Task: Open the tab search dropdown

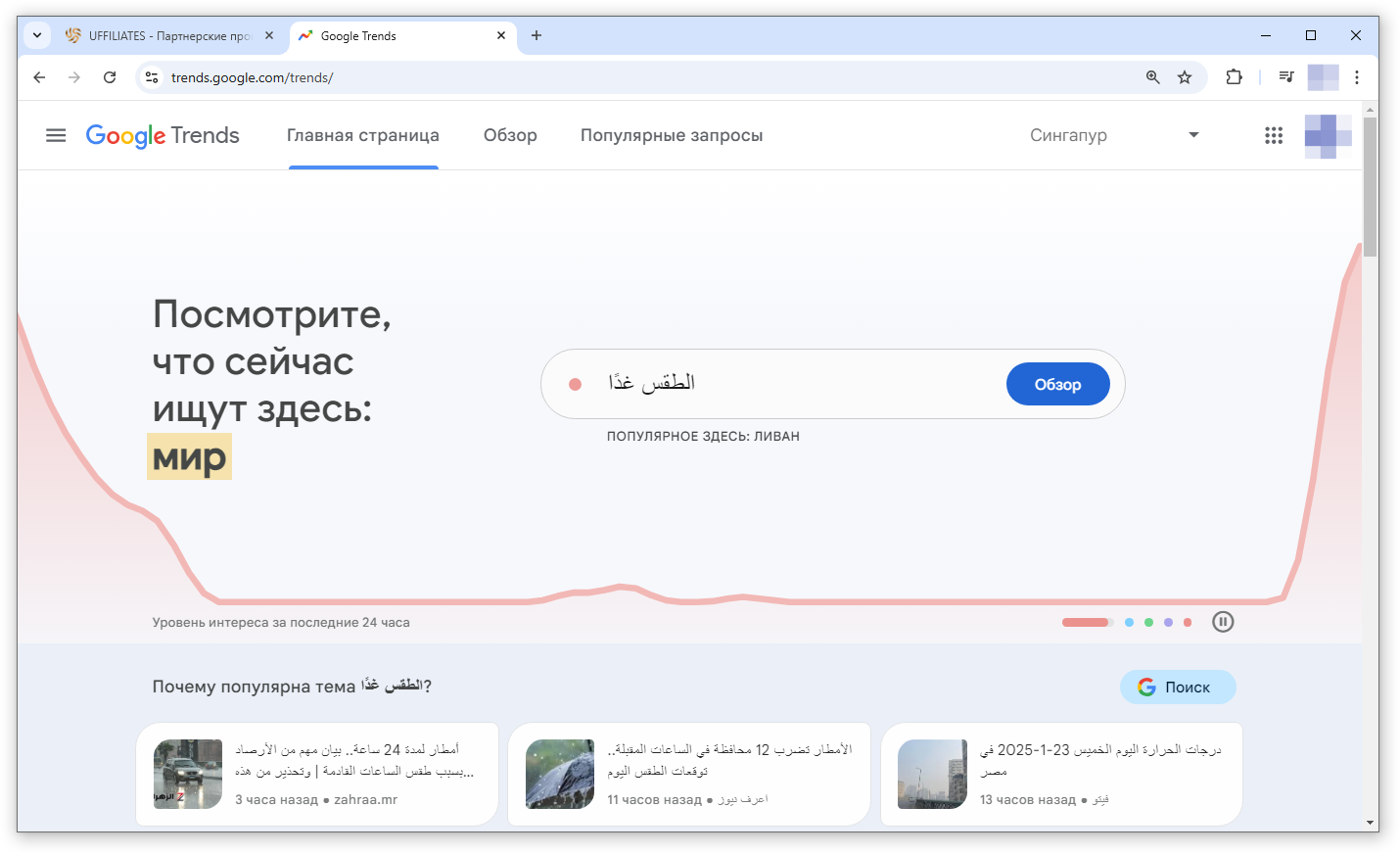Action: tap(36, 35)
